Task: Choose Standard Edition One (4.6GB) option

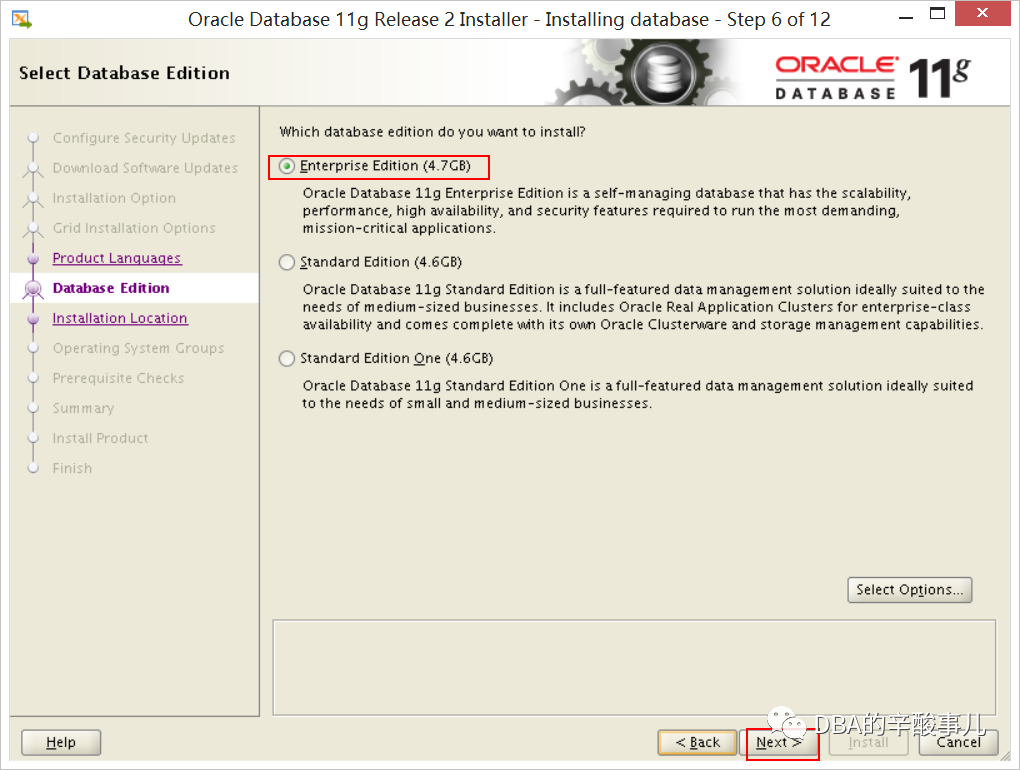Action: tap(287, 358)
